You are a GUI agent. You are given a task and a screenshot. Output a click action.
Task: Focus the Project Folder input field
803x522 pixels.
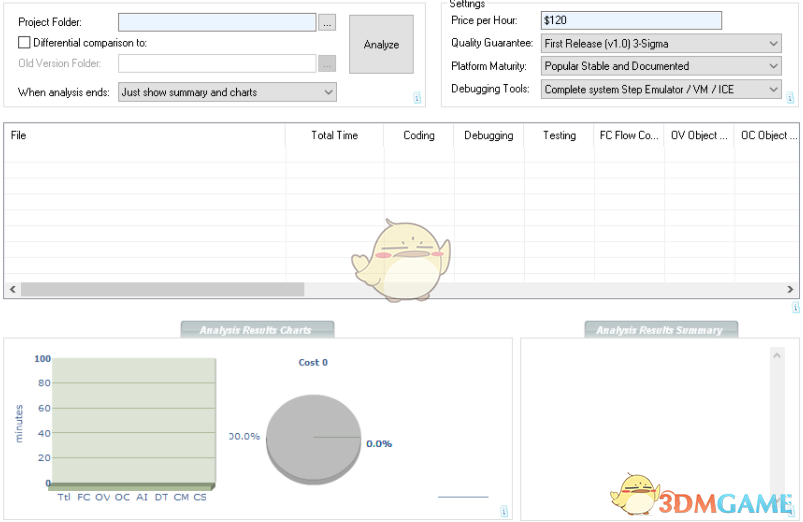click(x=217, y=23)
